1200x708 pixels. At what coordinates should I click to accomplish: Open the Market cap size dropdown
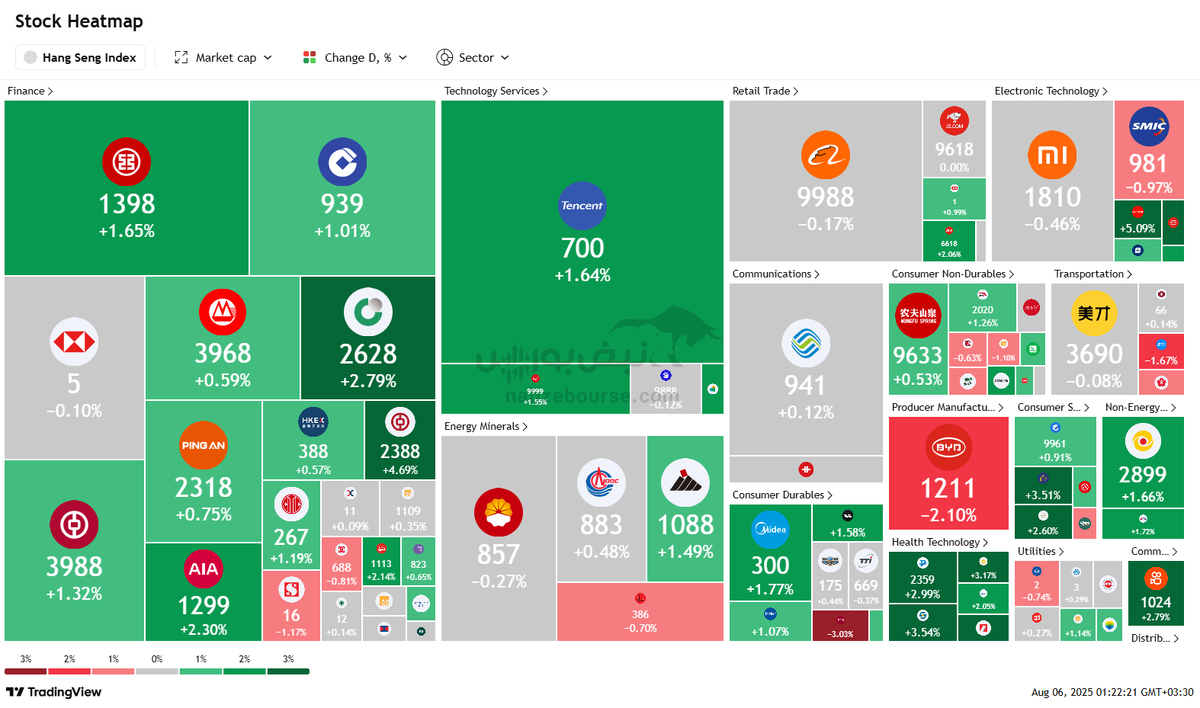223,58
